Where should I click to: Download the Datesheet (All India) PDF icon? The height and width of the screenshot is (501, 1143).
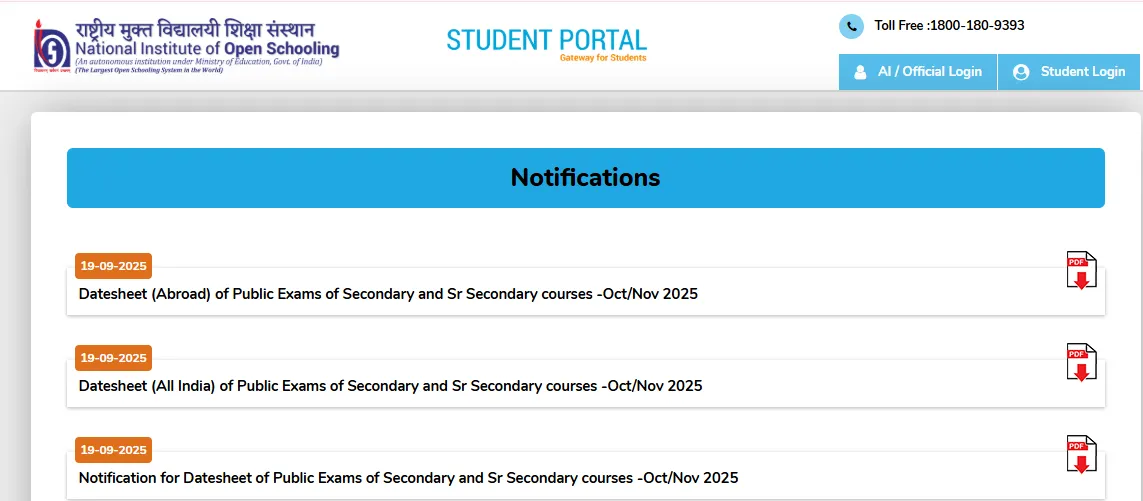[x=1081, y=362]
